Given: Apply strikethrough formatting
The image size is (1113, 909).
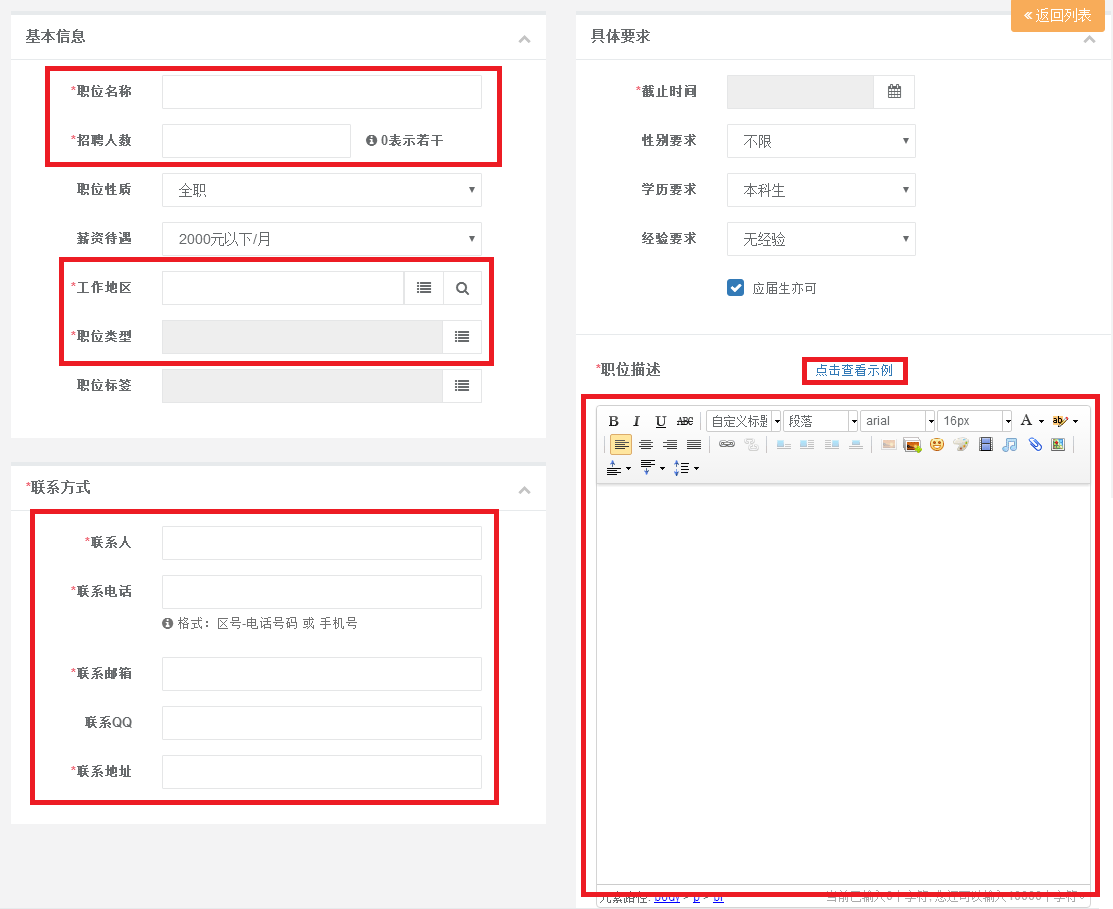Looking at the screenshot, I should [685, 421].
